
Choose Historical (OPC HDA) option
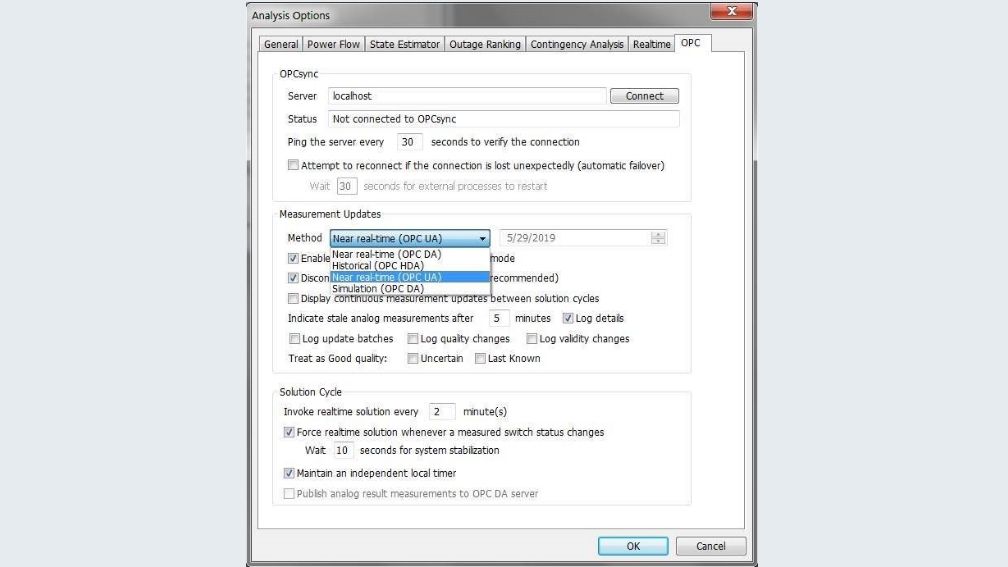(410, 266)
